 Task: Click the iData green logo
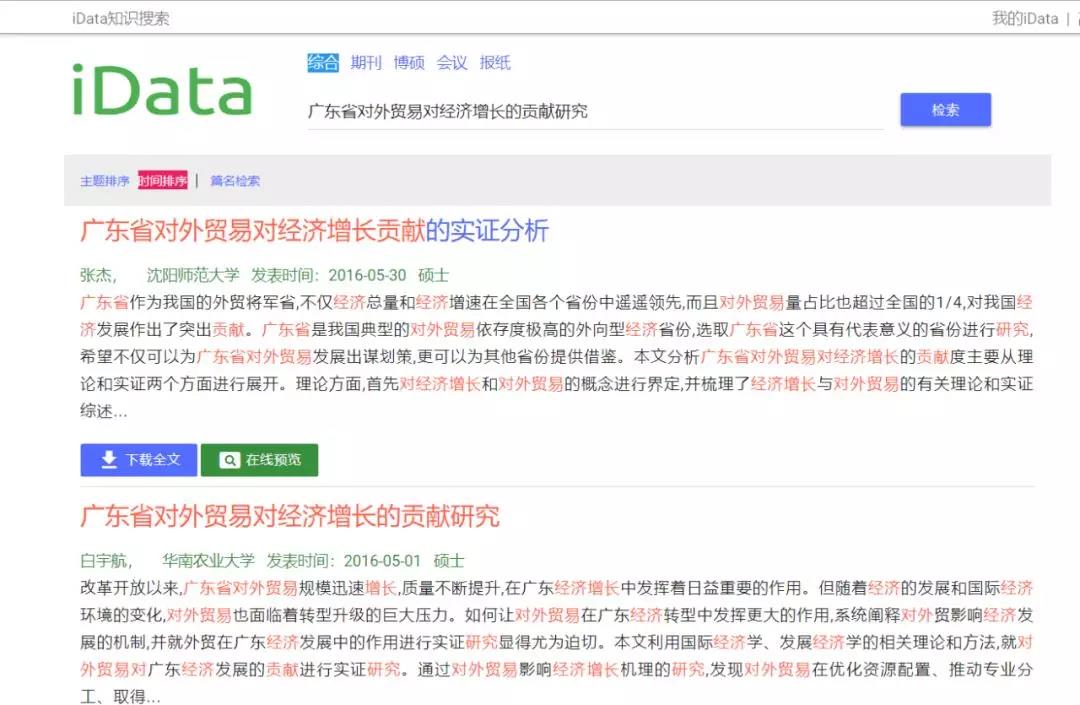pos(162,90)
